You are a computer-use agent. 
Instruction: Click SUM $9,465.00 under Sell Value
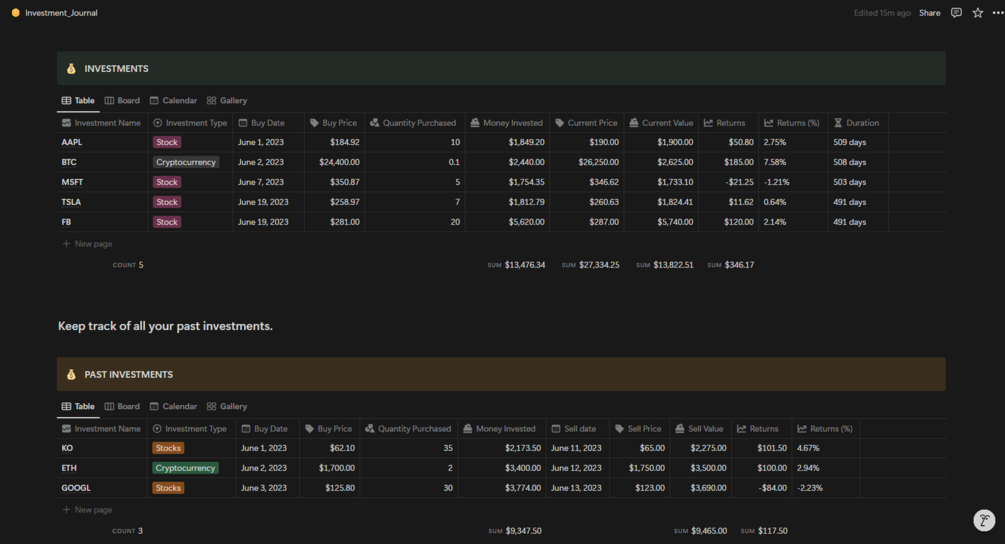coord(701,531)
